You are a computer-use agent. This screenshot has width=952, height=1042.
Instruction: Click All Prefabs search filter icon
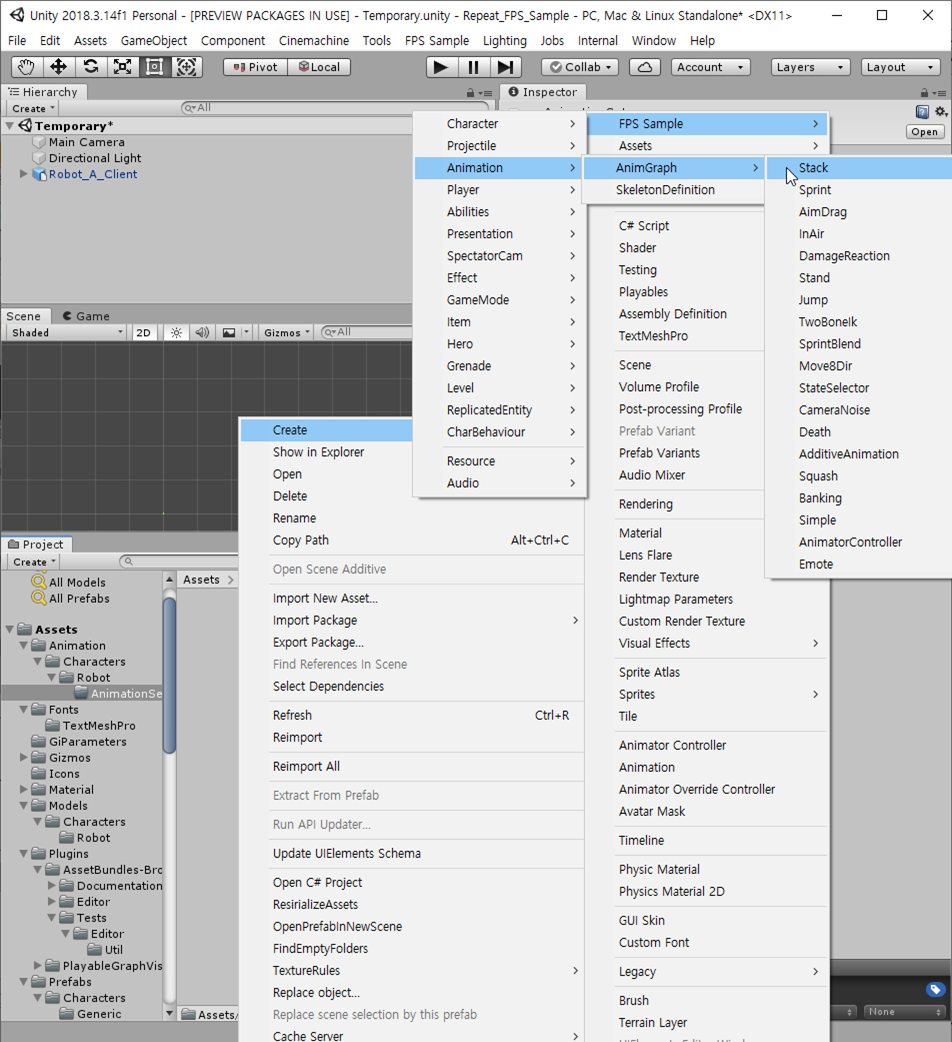pyautogui.click(x=39, y=597)
